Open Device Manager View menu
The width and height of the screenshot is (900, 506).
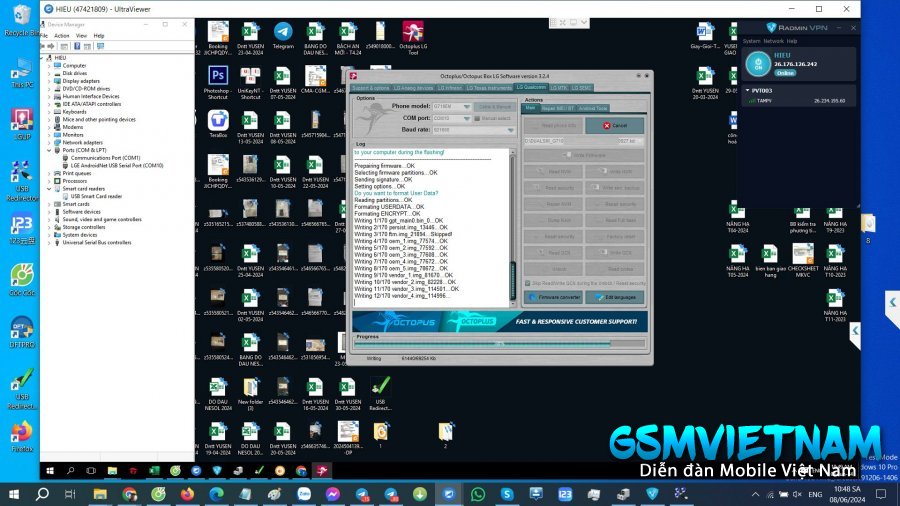pos(82,36)
